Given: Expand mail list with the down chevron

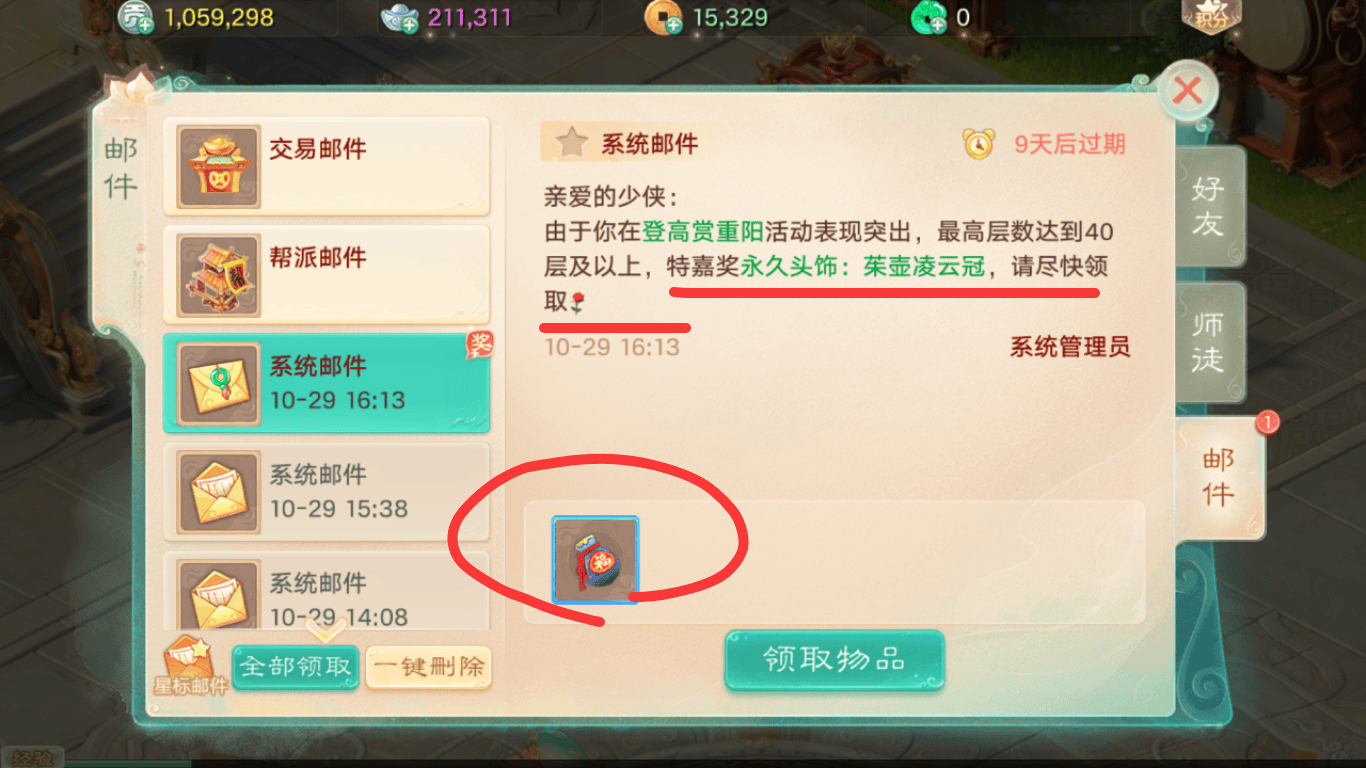Looking at the screenshot, I should [326, 630].
